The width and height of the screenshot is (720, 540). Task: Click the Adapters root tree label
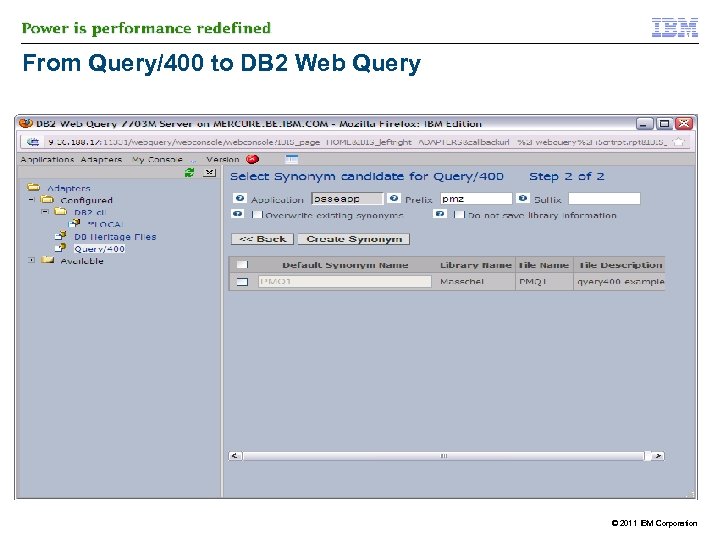click(x=69, y=188)
